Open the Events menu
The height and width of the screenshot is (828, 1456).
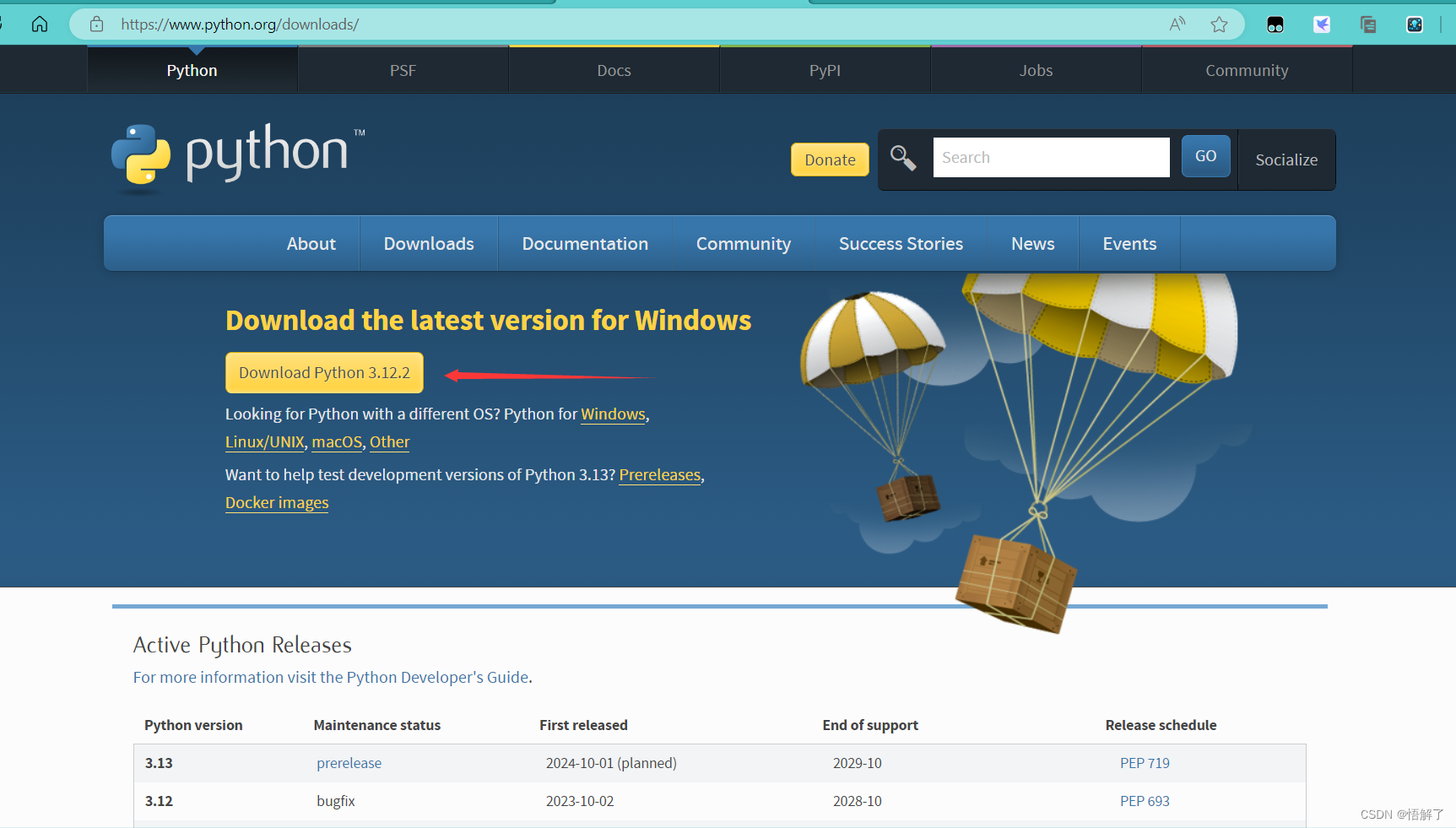click(1129, 244)
